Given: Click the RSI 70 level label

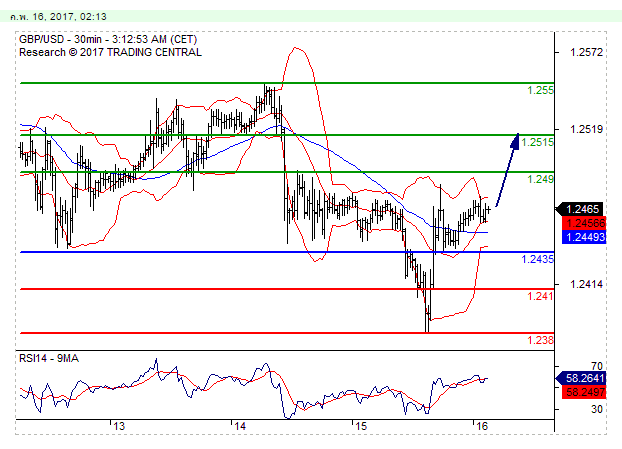Looking at the screenshot, I should point(597,366).
